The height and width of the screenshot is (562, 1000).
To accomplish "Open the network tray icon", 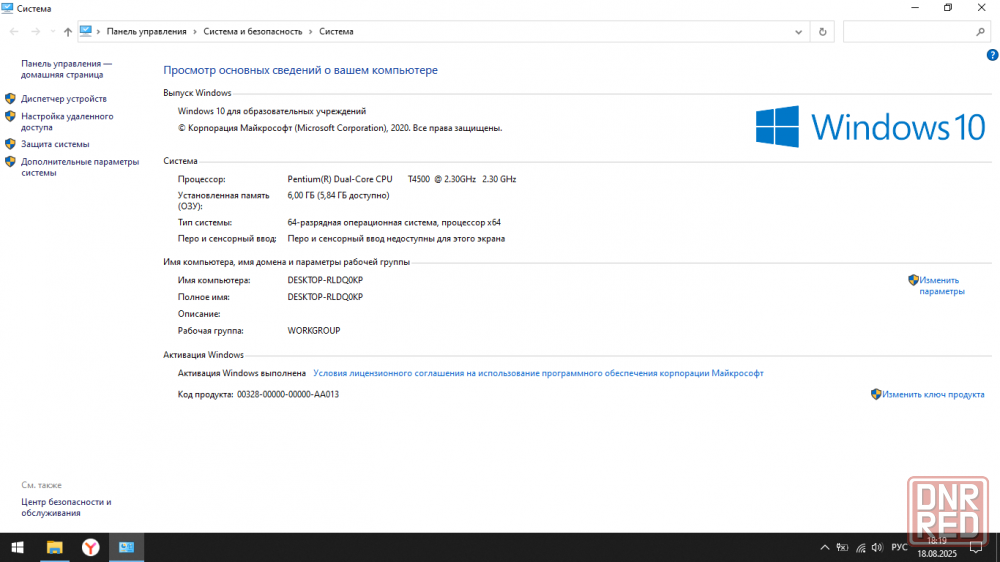I will tap(860, 547).
